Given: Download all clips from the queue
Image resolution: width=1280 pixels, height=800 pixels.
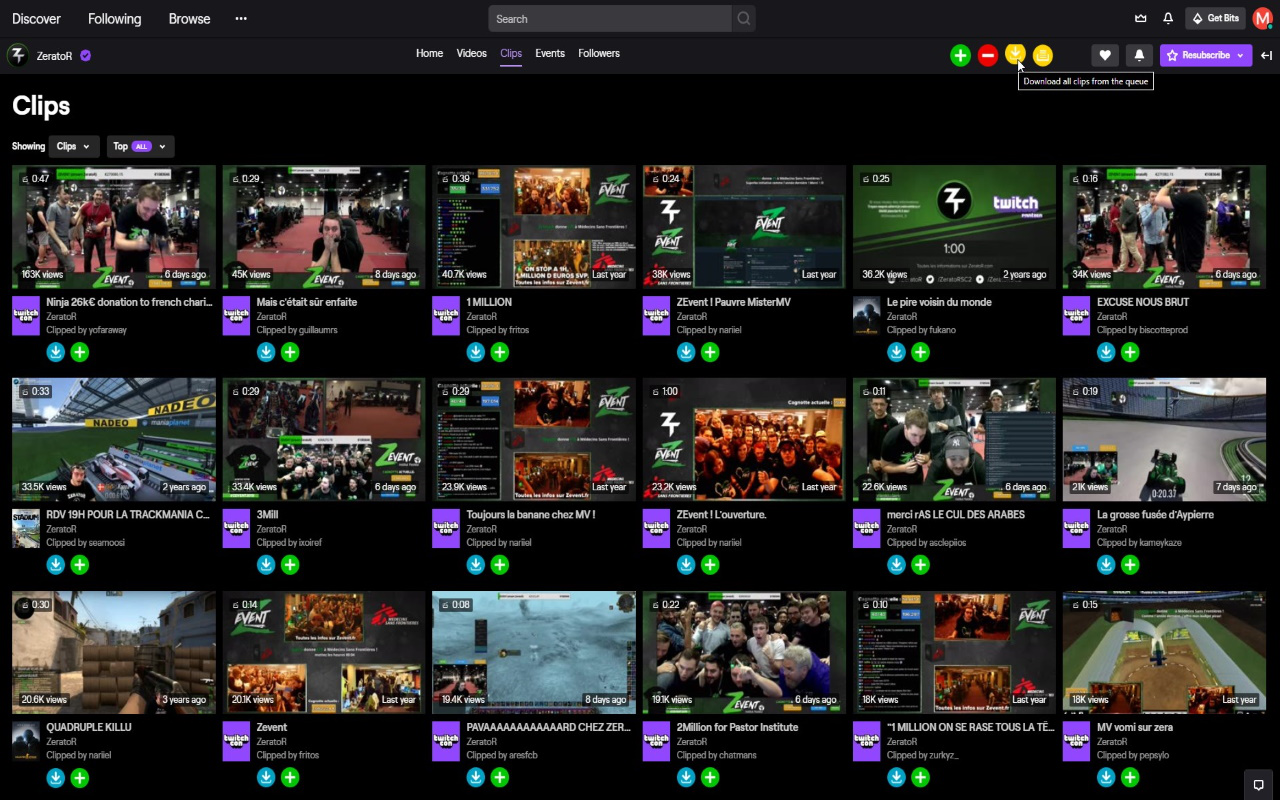Looking at the screenshot, I should coord(1015,54).
